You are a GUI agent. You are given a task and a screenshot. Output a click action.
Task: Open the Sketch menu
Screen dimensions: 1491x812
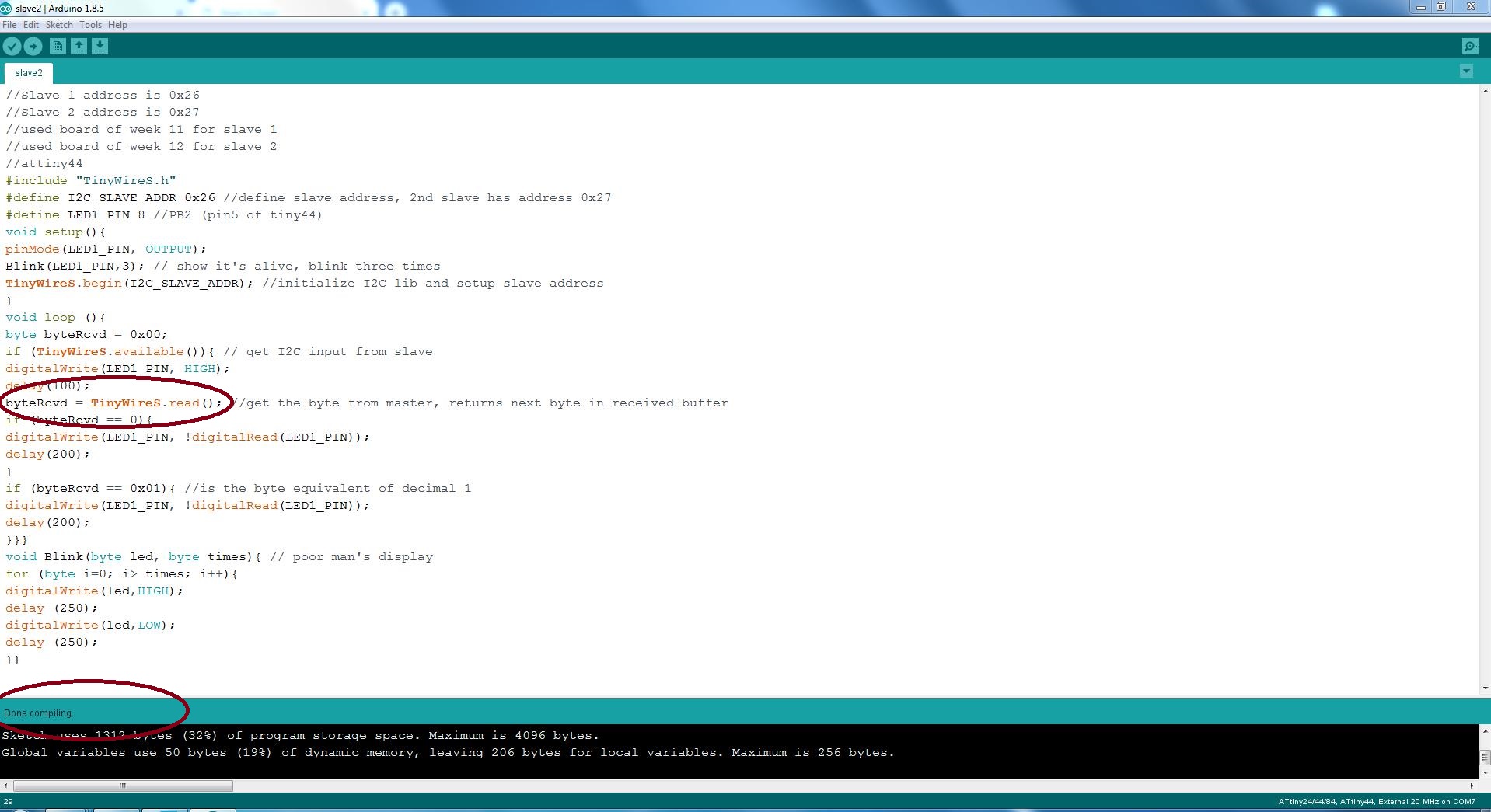(x=59, y=25)
